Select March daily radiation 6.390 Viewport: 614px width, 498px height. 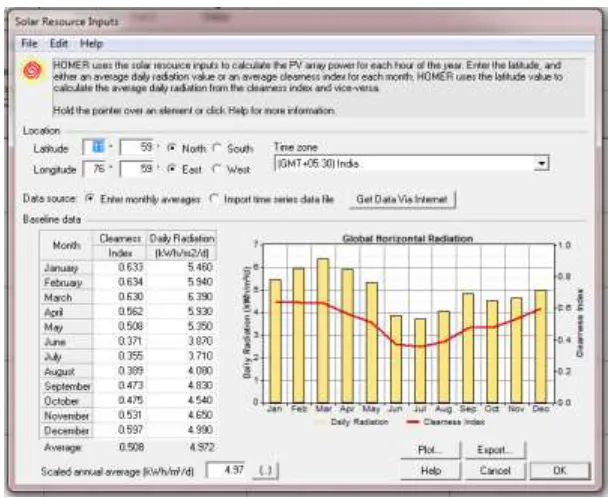181,297
